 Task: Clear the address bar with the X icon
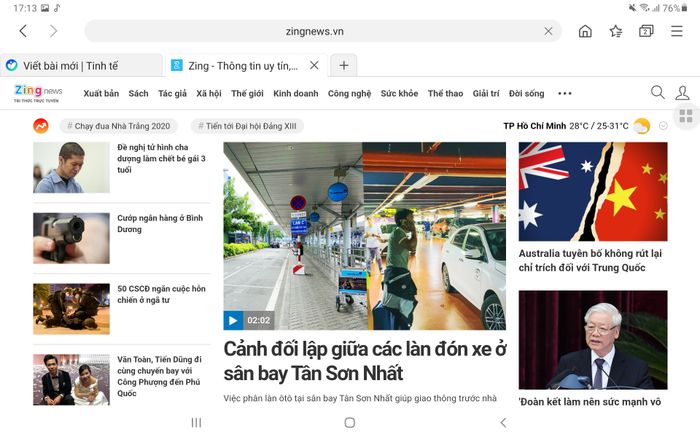point(548,31)
